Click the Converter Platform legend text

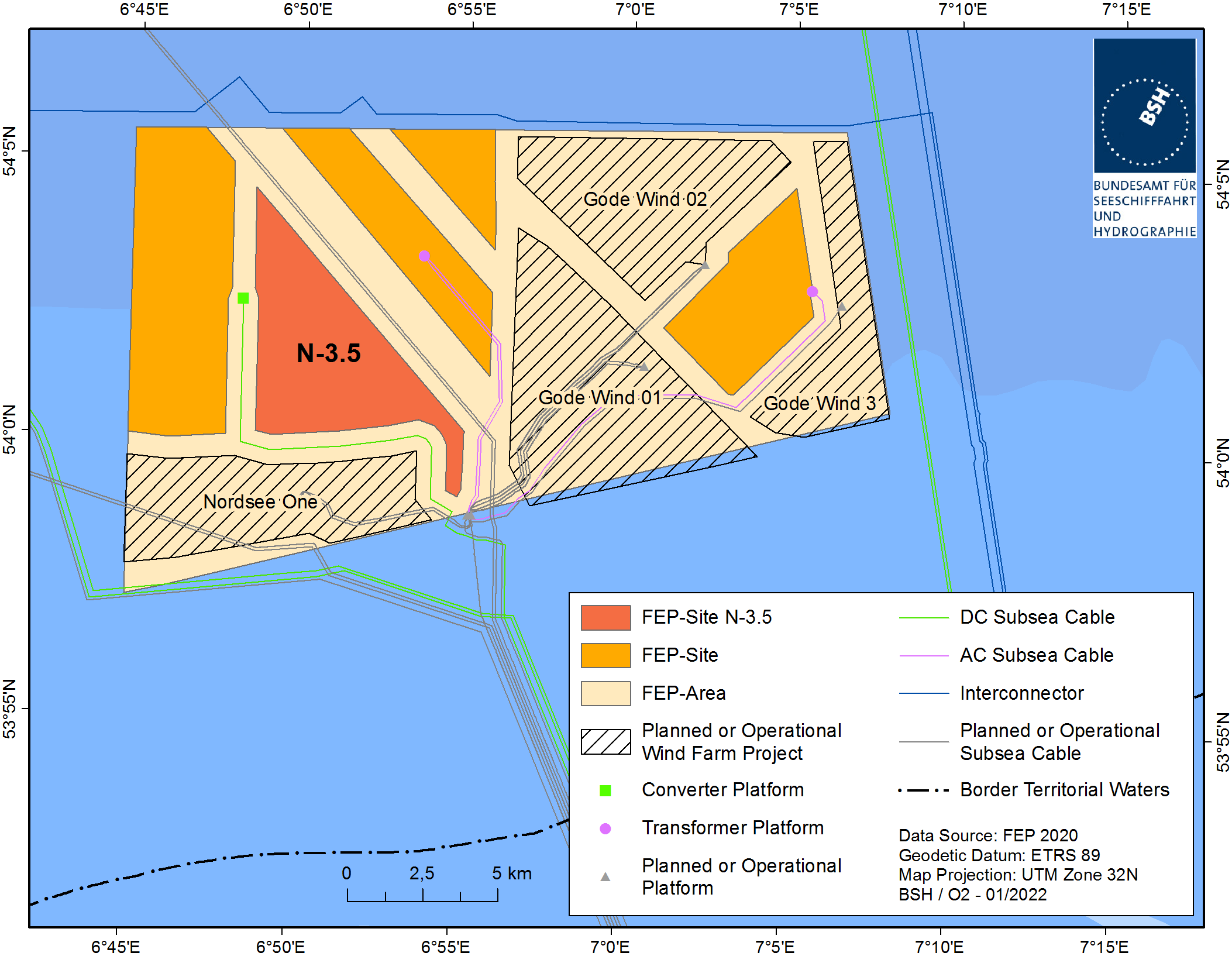[x=723, y=790]
